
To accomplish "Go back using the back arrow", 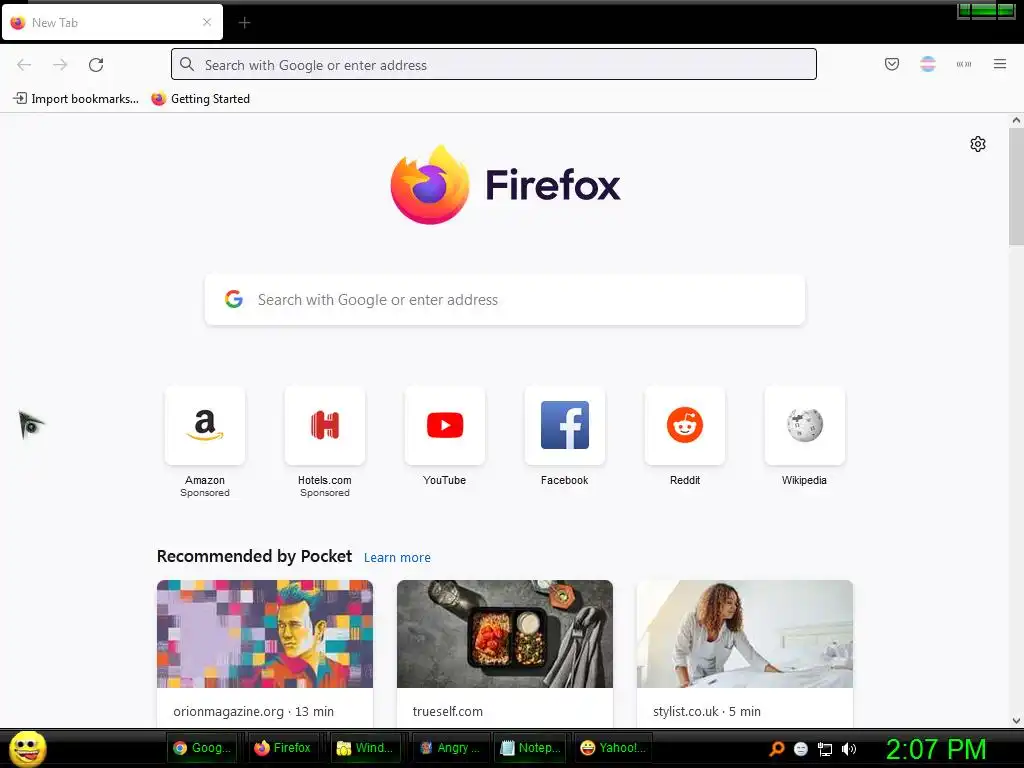I will 24,65.
